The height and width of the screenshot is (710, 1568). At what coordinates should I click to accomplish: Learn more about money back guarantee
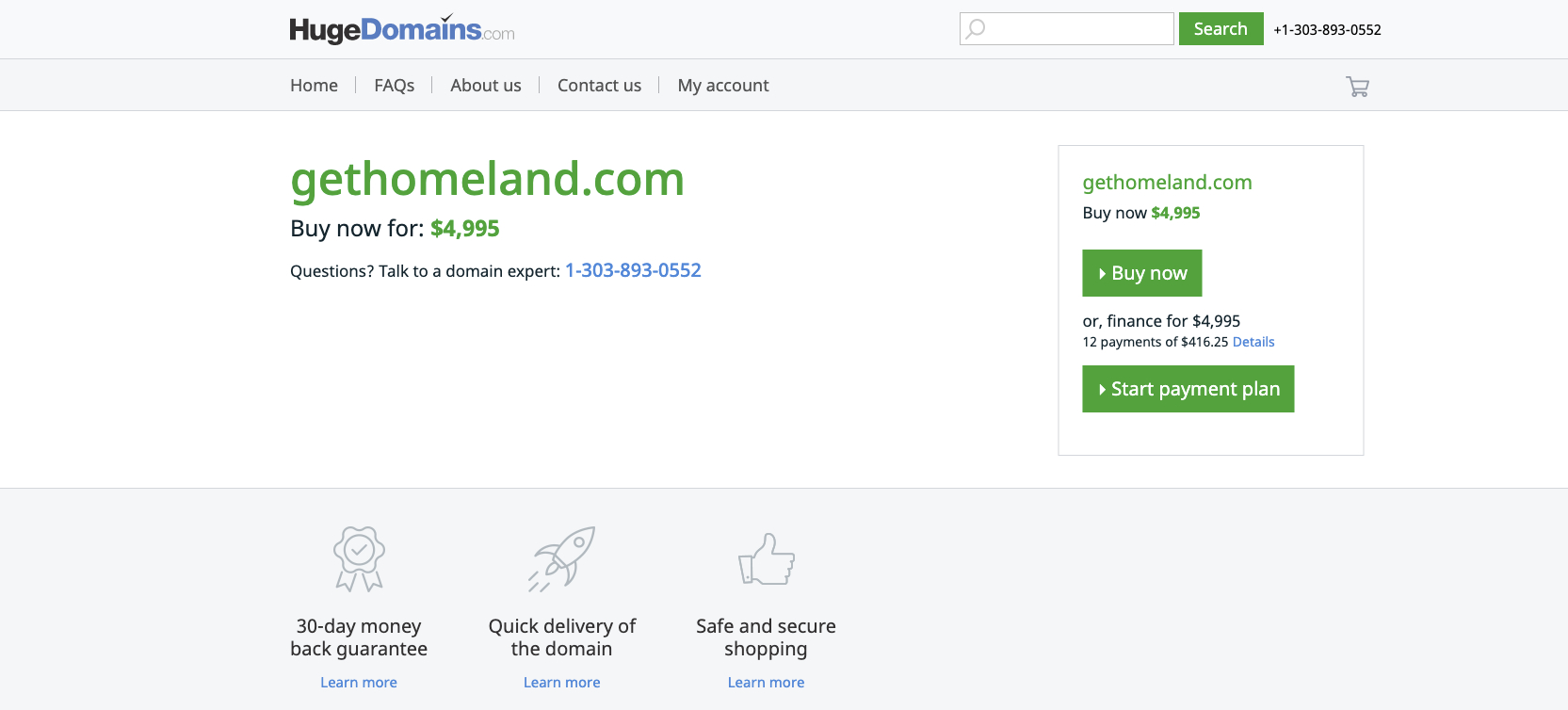pos(359,683)
